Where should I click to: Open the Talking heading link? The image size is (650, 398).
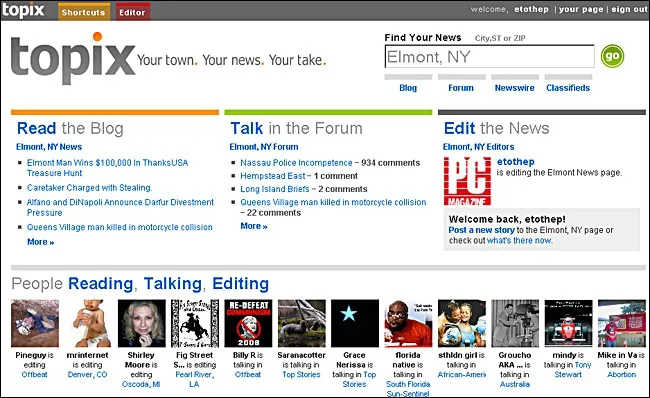[172, 284]
